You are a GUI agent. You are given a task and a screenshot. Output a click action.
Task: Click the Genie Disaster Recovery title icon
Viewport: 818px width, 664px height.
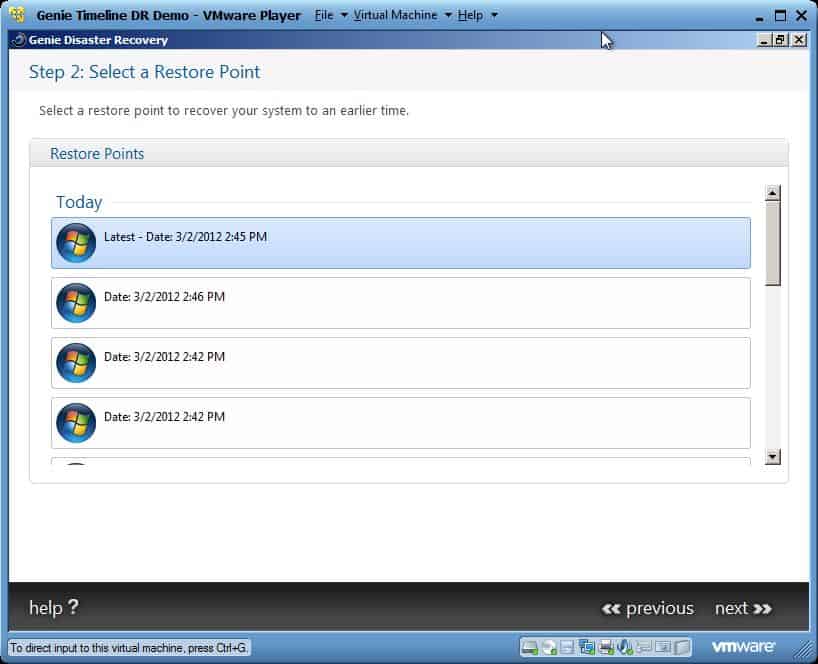(19, 40)
